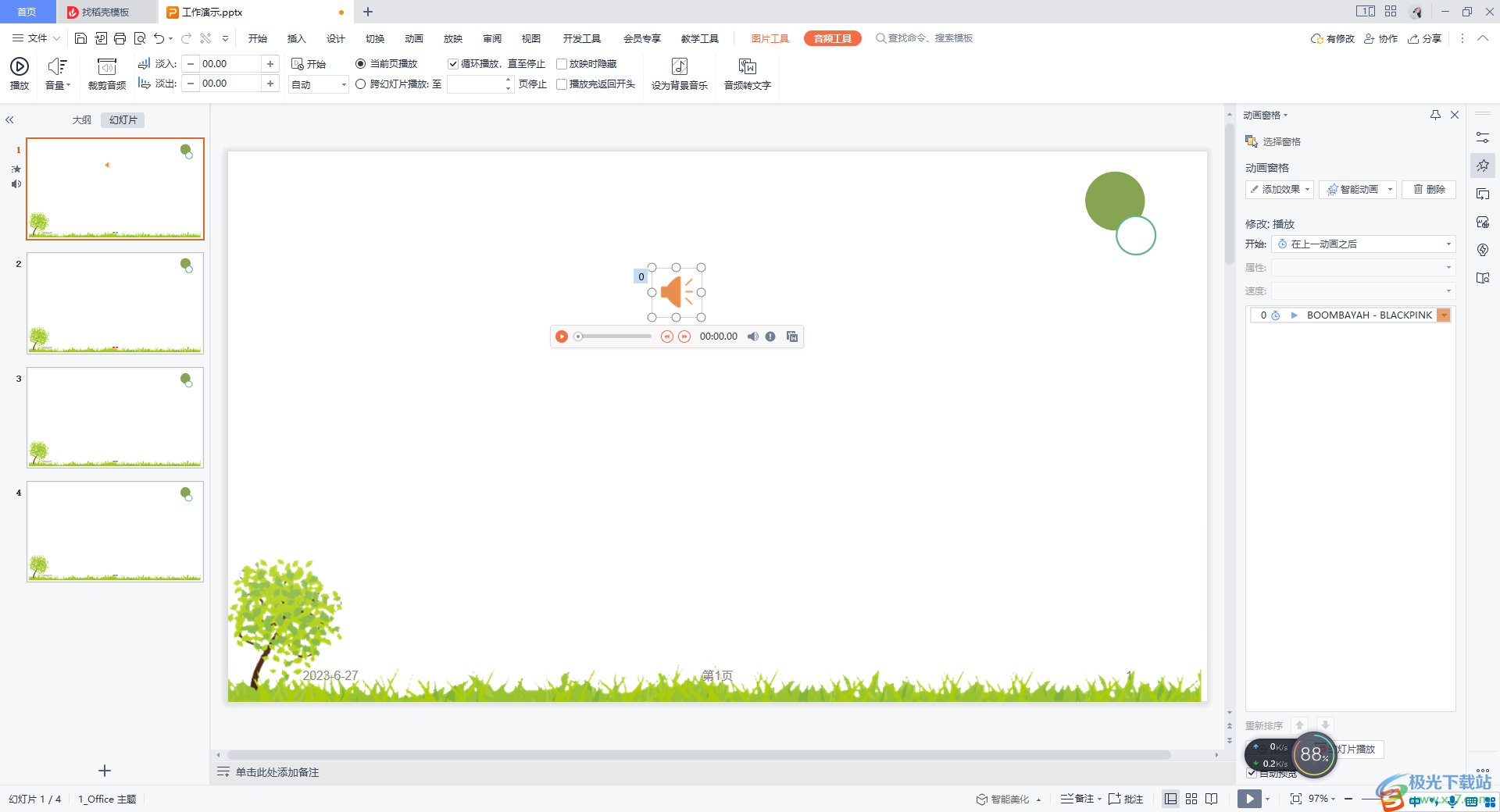The width and height of the screenshot is (1500, 812).
Task: Click the notes field to add notes
Action: [277, 772]
